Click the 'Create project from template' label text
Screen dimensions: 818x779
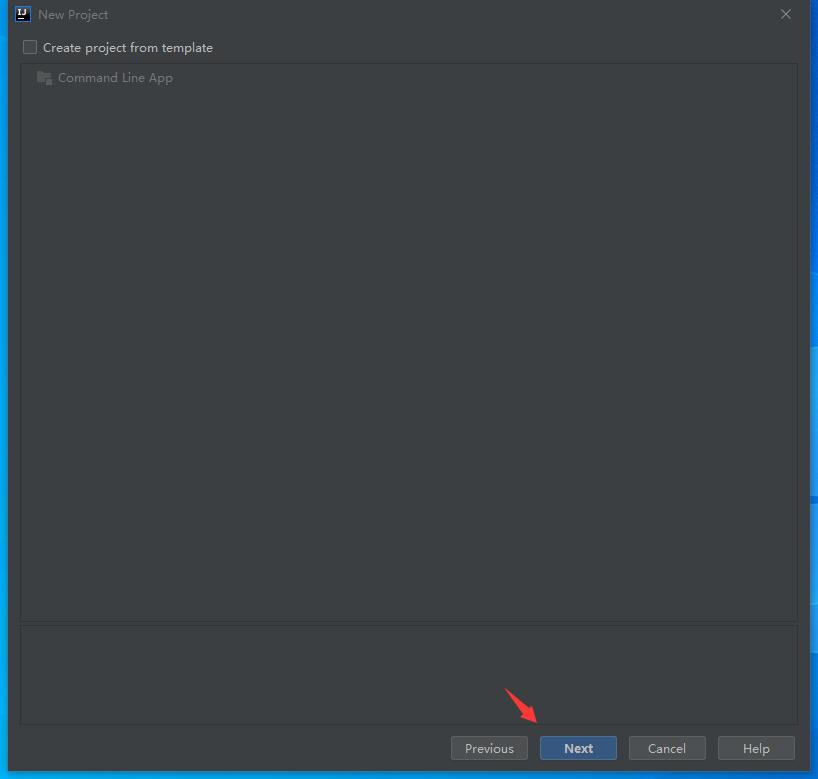[x=128, y=48]
